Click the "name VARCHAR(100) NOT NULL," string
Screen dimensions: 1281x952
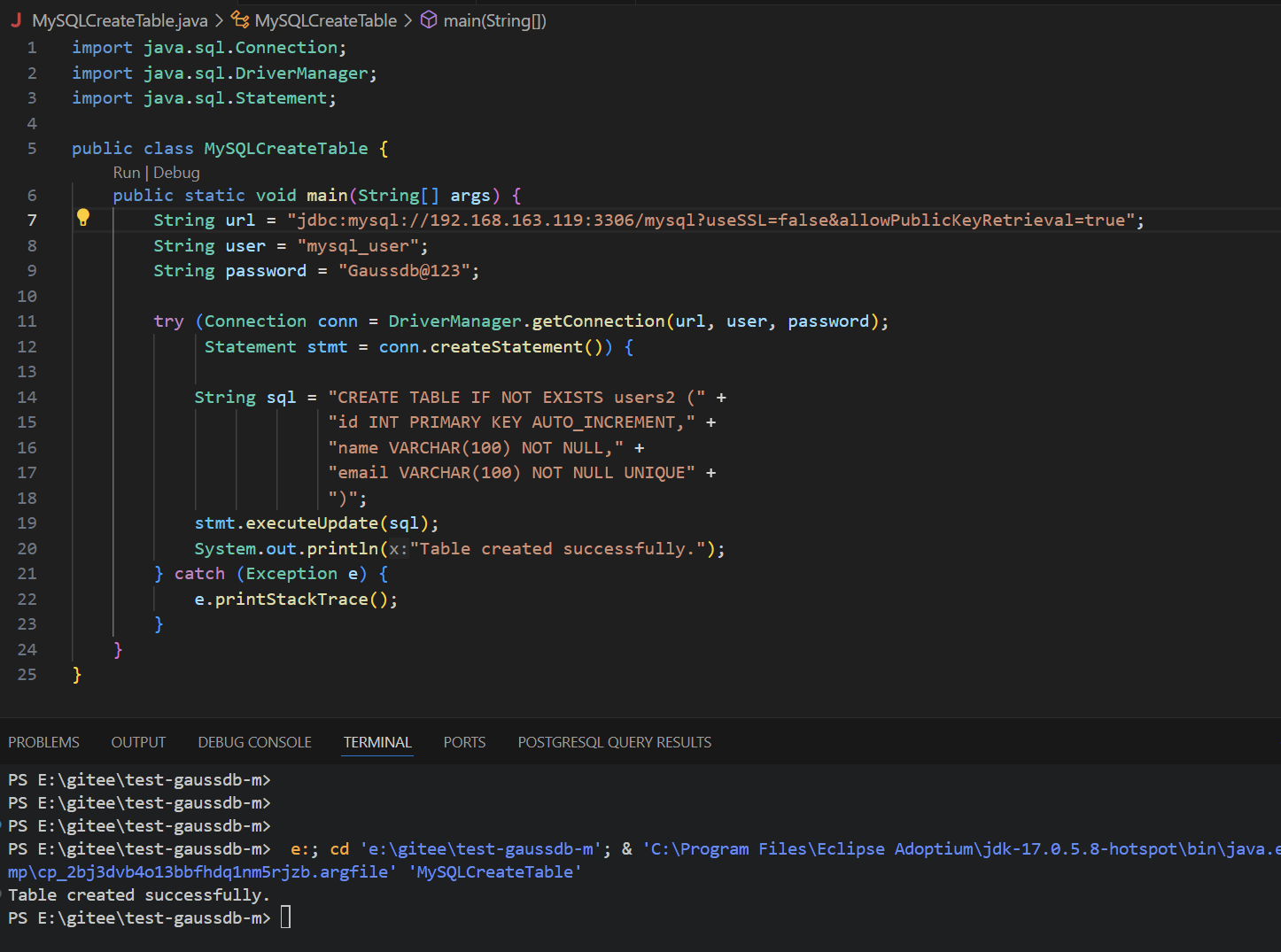476,447
